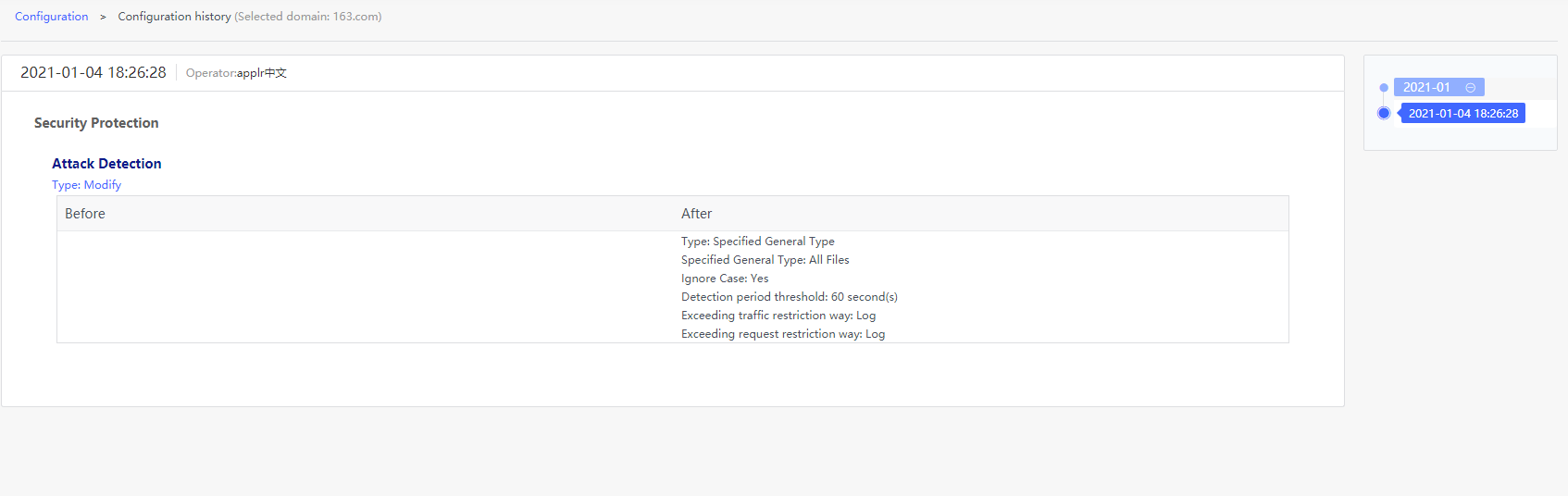
Task: Click the light blue 2021-01 timeline dot
Action: 1384,88
